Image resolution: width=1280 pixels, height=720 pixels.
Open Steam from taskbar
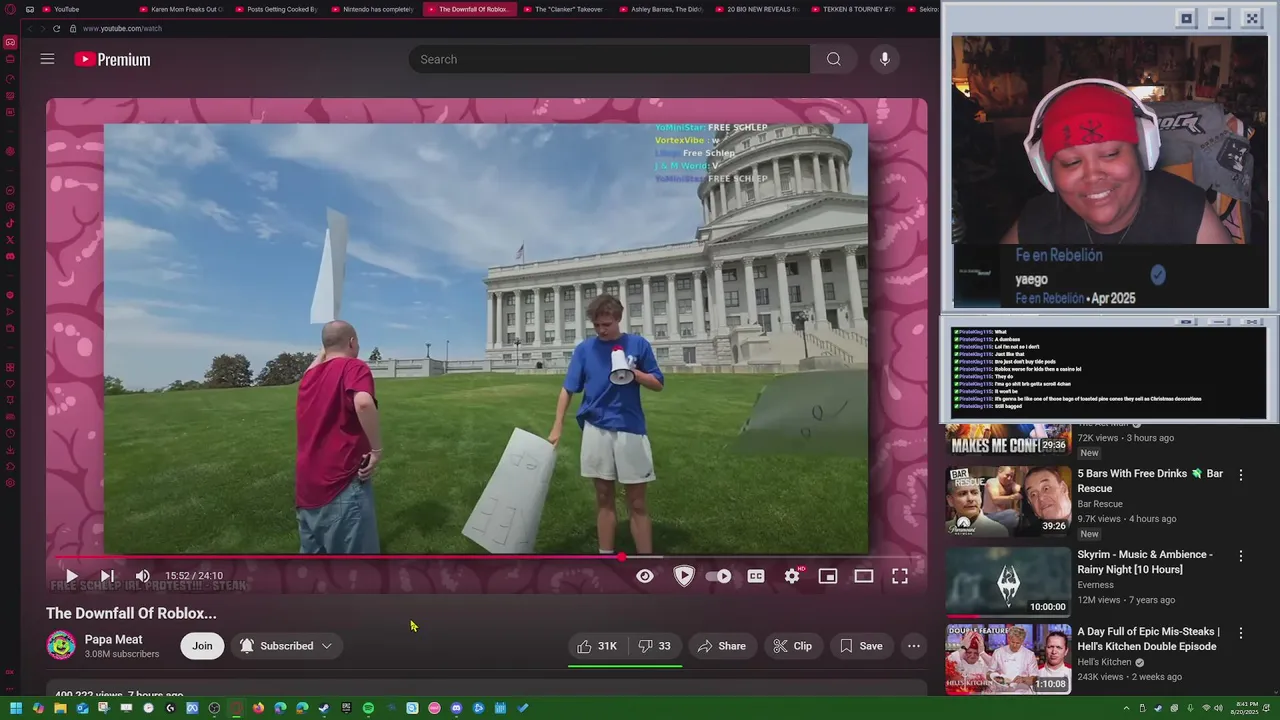point(324,708)
